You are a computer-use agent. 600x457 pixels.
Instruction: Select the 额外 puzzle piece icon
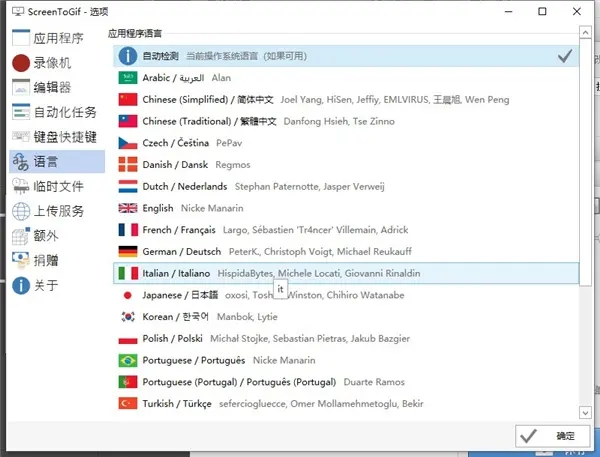coord(20,236)
